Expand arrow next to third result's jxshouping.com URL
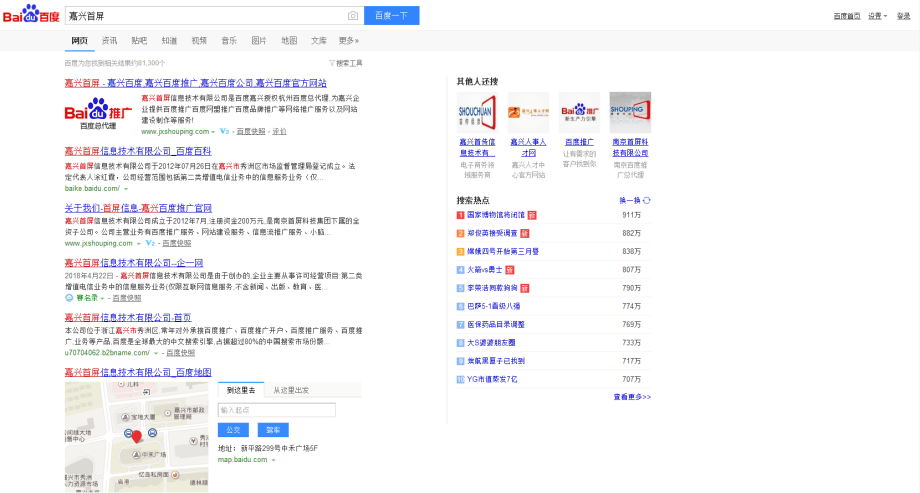The image size is (920, 493). tap(138, 244)
